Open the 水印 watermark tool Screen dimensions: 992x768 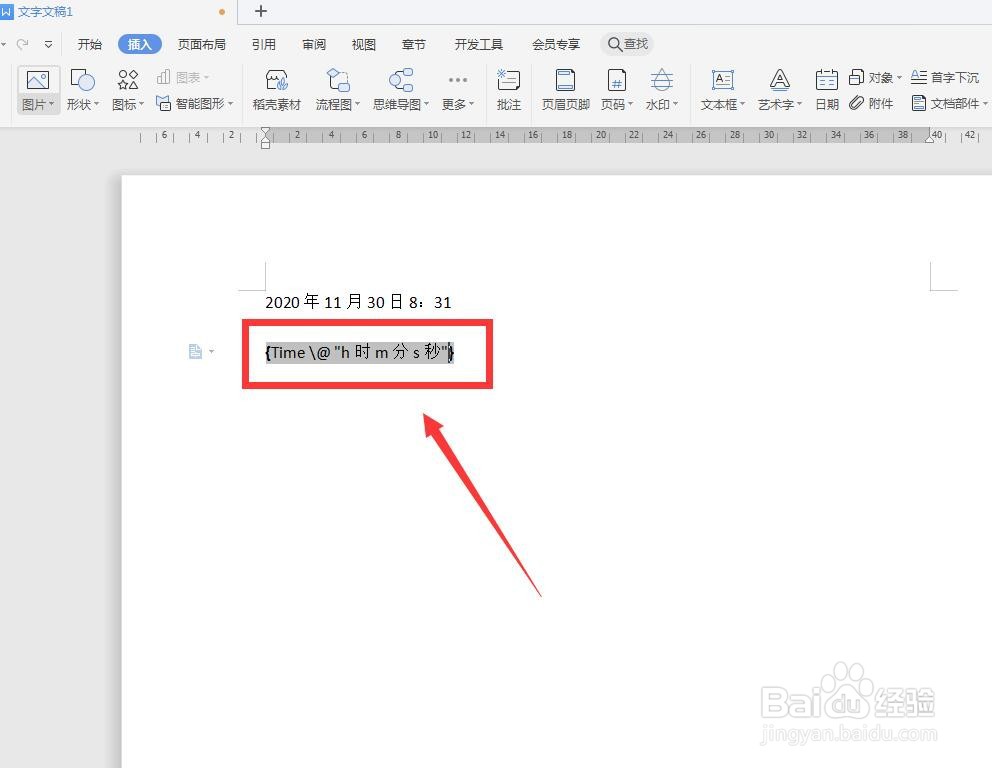point(661,88)
